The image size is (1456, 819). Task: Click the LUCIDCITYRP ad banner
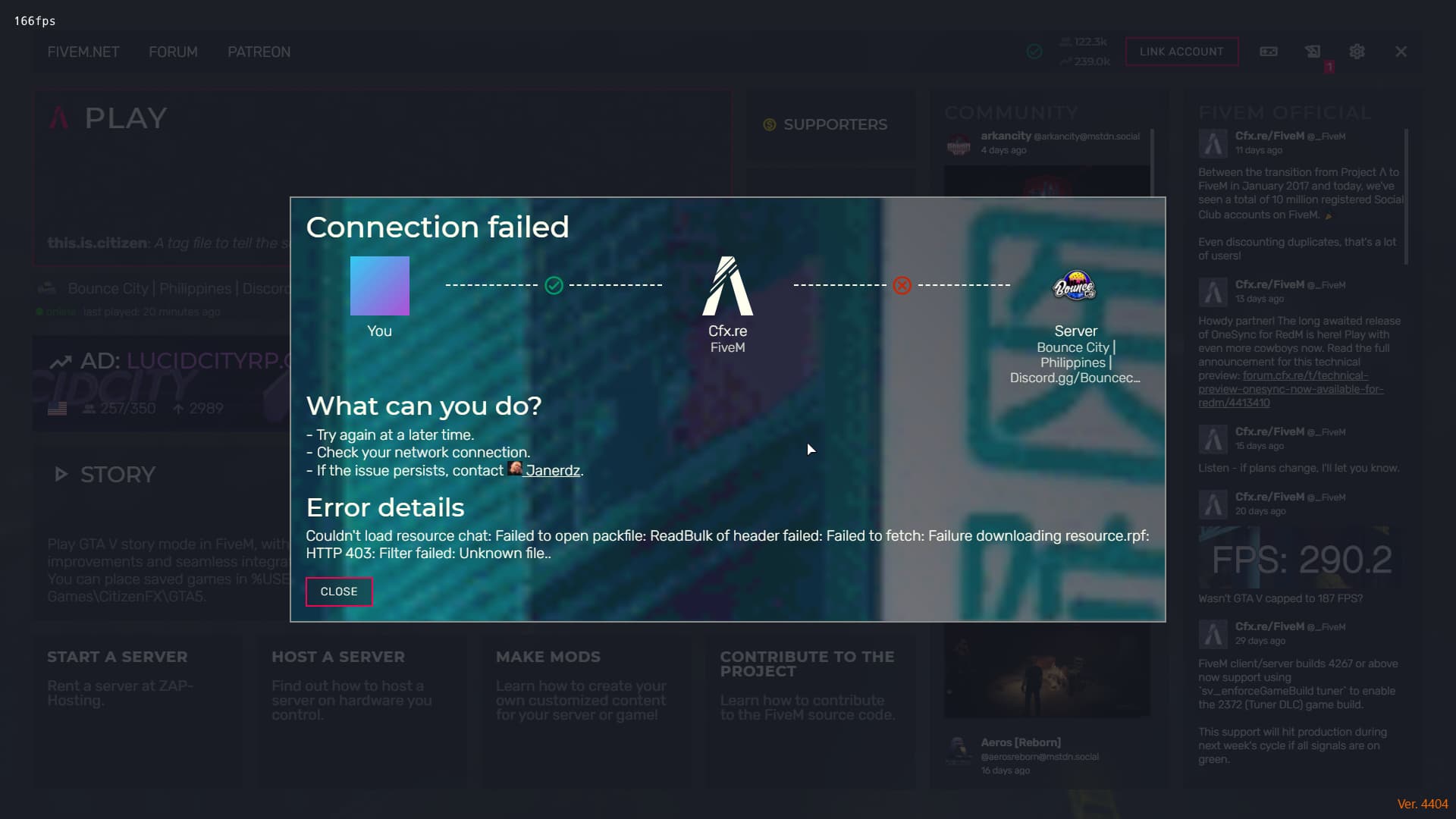tap(162, 383)
